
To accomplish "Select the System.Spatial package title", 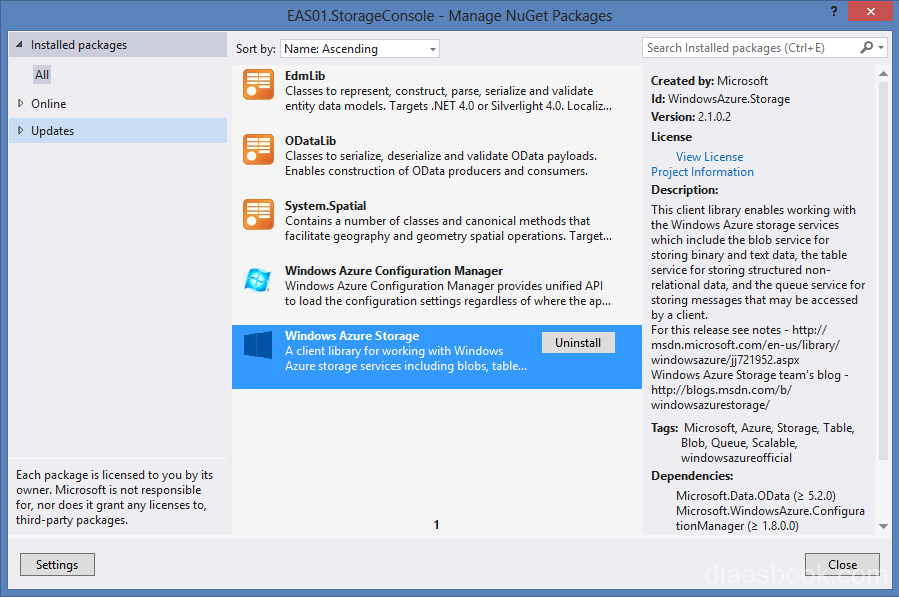I will point(325,206).
